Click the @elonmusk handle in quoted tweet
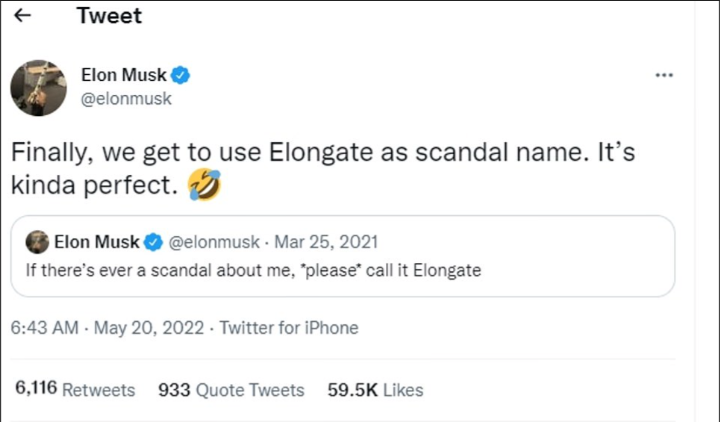 pos(214,242)
